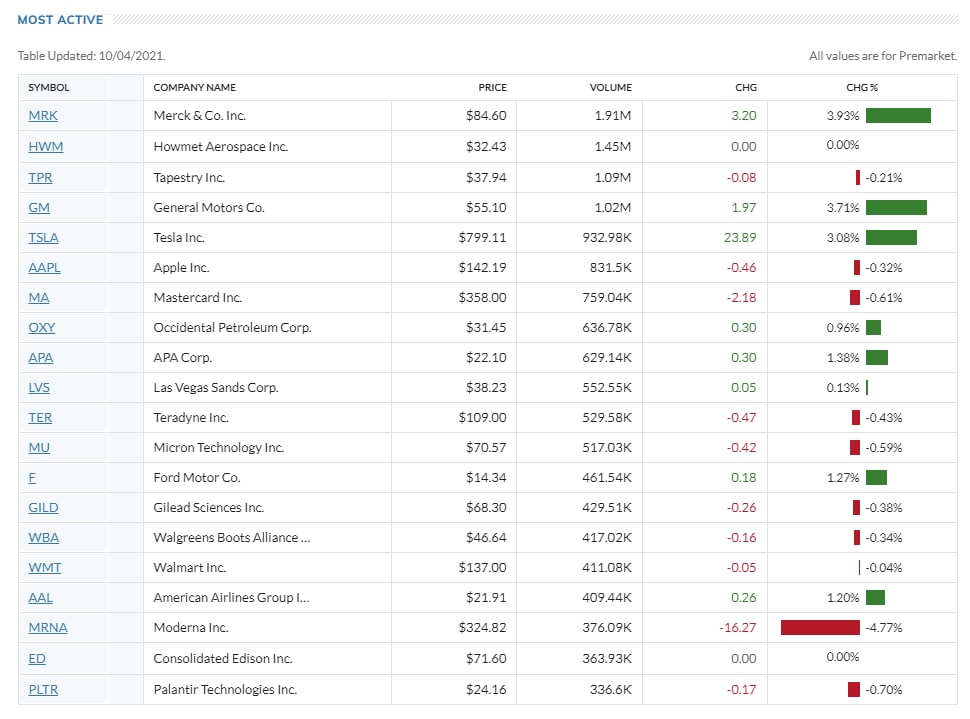Click the COMPANY NAME column header
Viewport: 970px width, 719px height.
tap(195, 88)
